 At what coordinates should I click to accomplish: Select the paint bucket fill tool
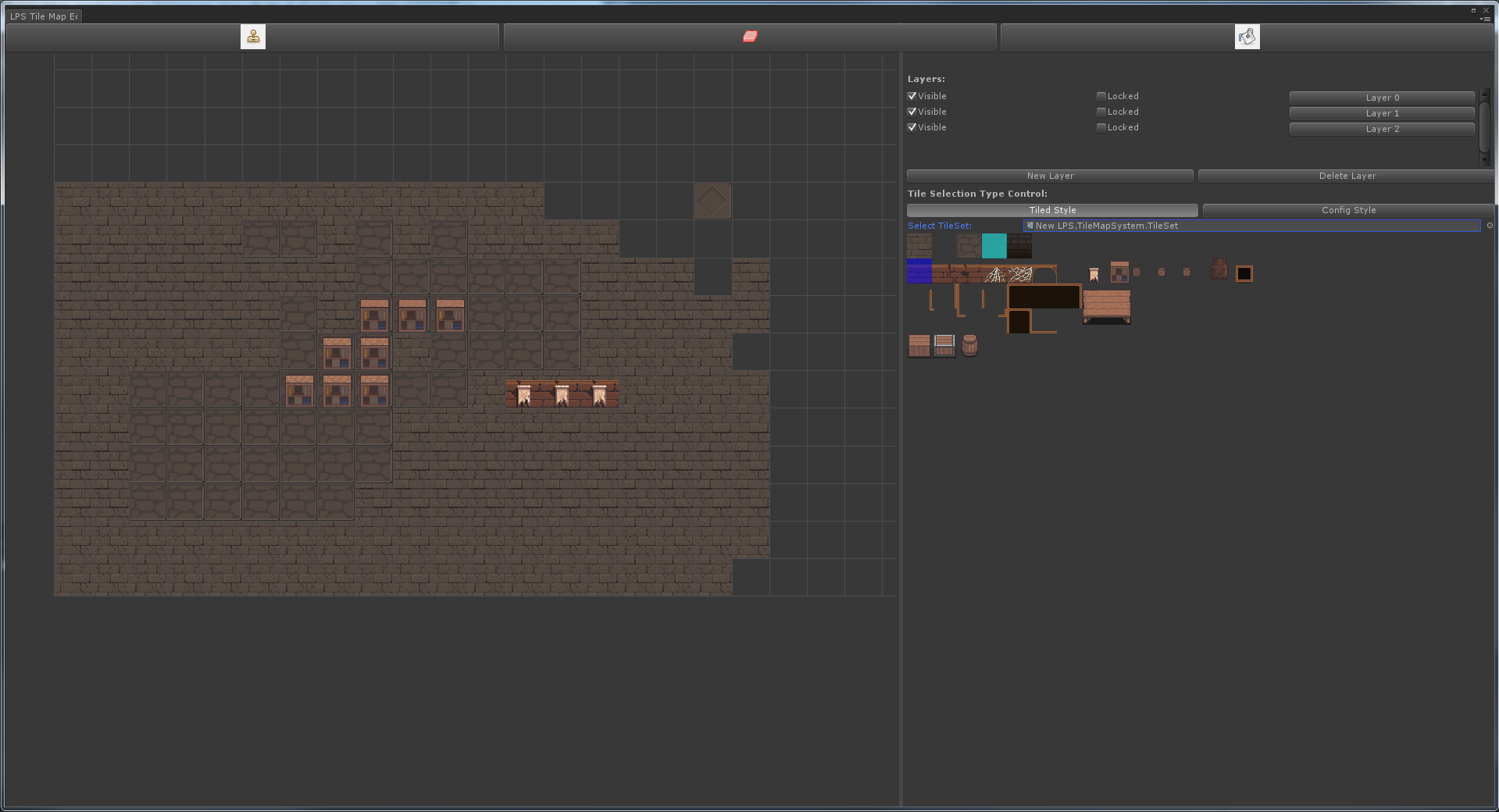pyautogui.click(x=1247, y=37)
